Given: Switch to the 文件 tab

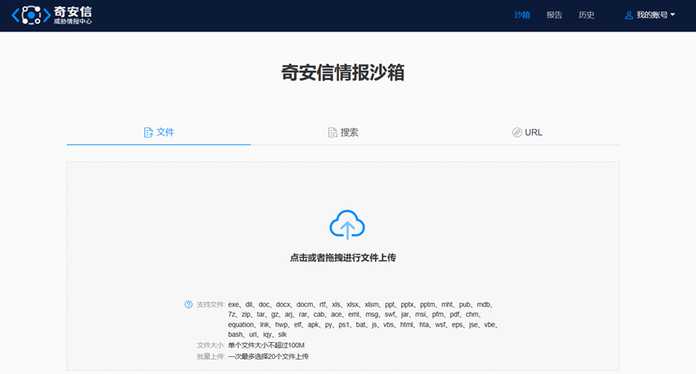Looking at the screenshot, I should click(158, 132).
